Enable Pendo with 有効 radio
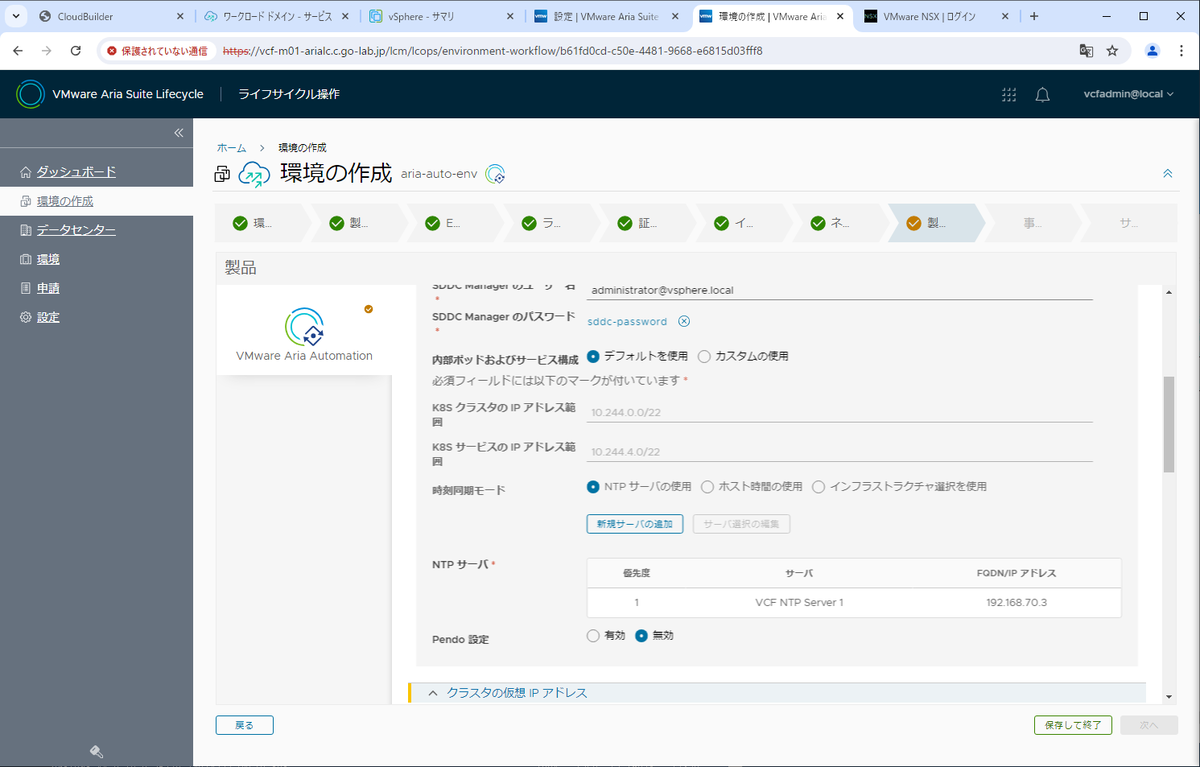The width and height of the screenshot is (1200, 767). tap(593, 635)
